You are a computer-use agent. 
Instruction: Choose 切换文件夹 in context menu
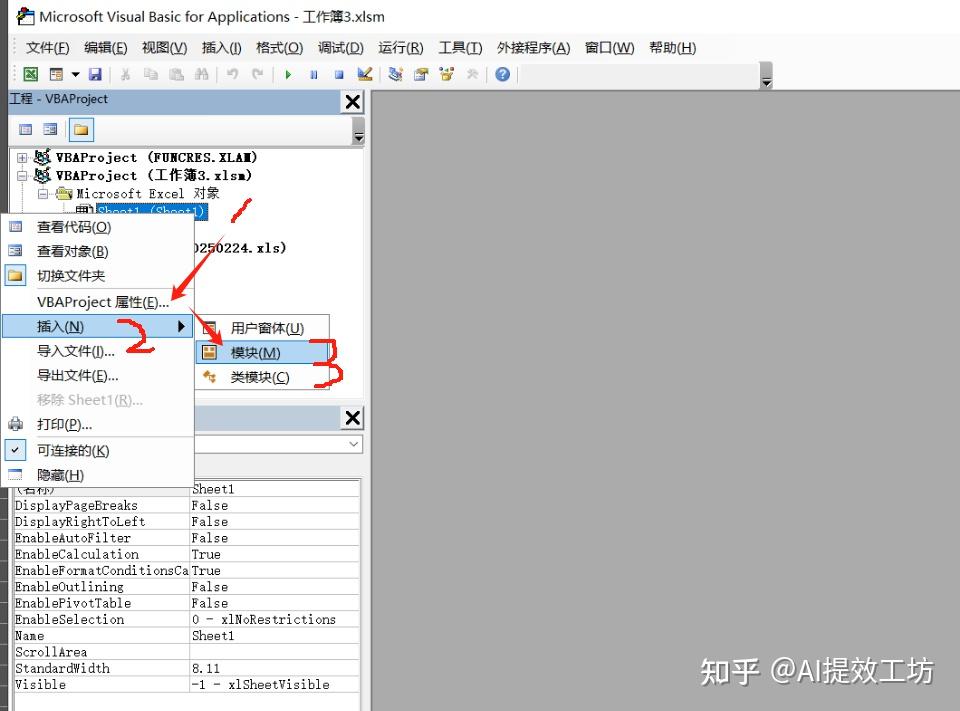pos(98,276)
